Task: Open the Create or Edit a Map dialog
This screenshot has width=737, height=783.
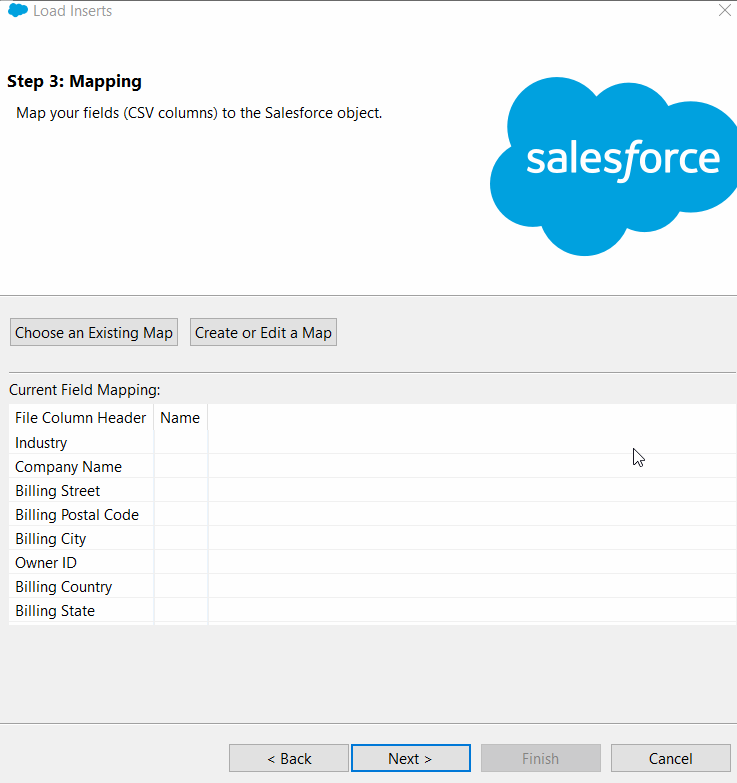Action: click(x=263, y=333)
